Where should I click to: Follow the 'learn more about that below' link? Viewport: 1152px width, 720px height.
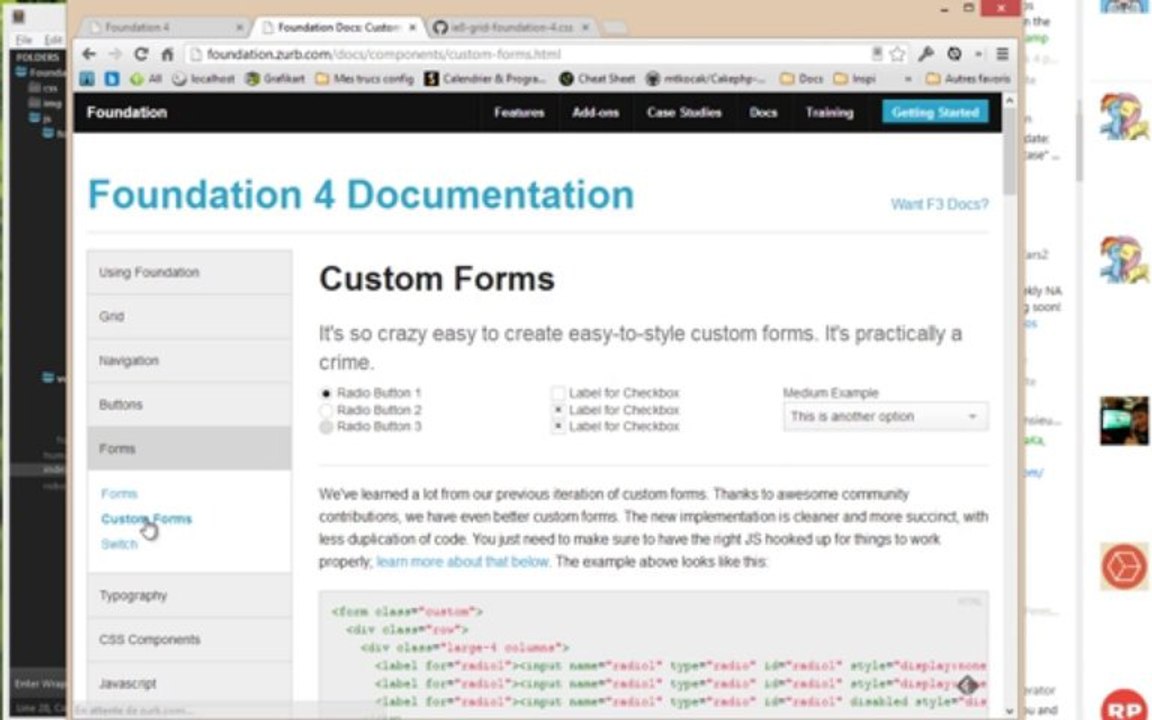pos(463,562)
